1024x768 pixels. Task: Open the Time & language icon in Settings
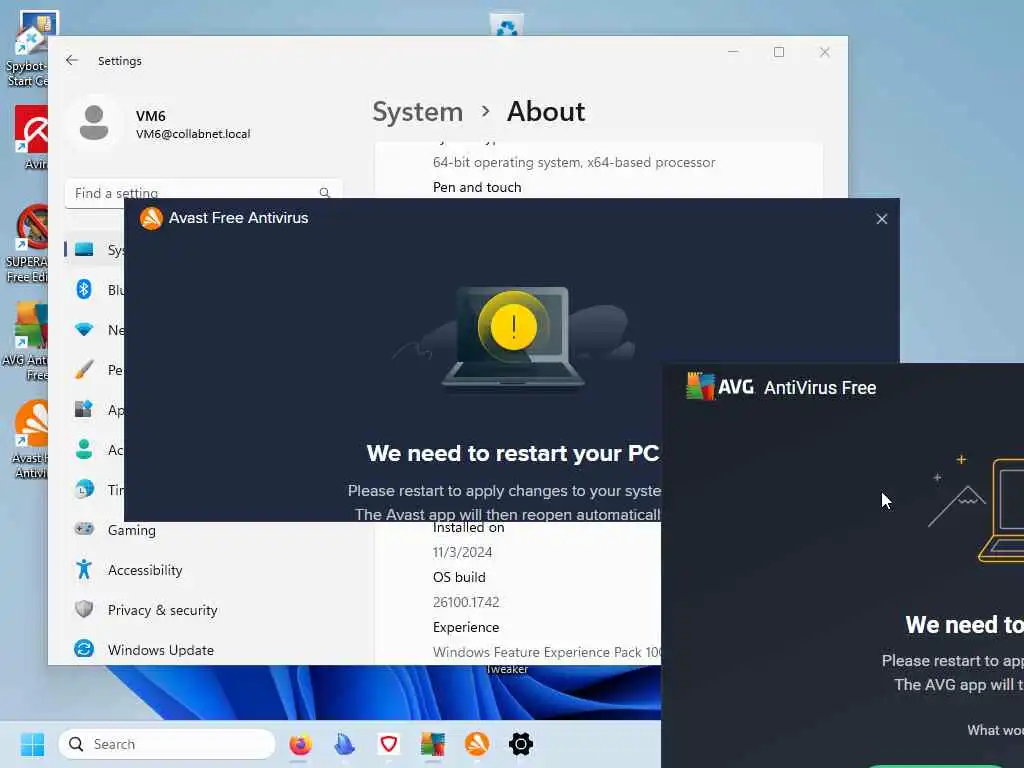click(x=84, y=489)
